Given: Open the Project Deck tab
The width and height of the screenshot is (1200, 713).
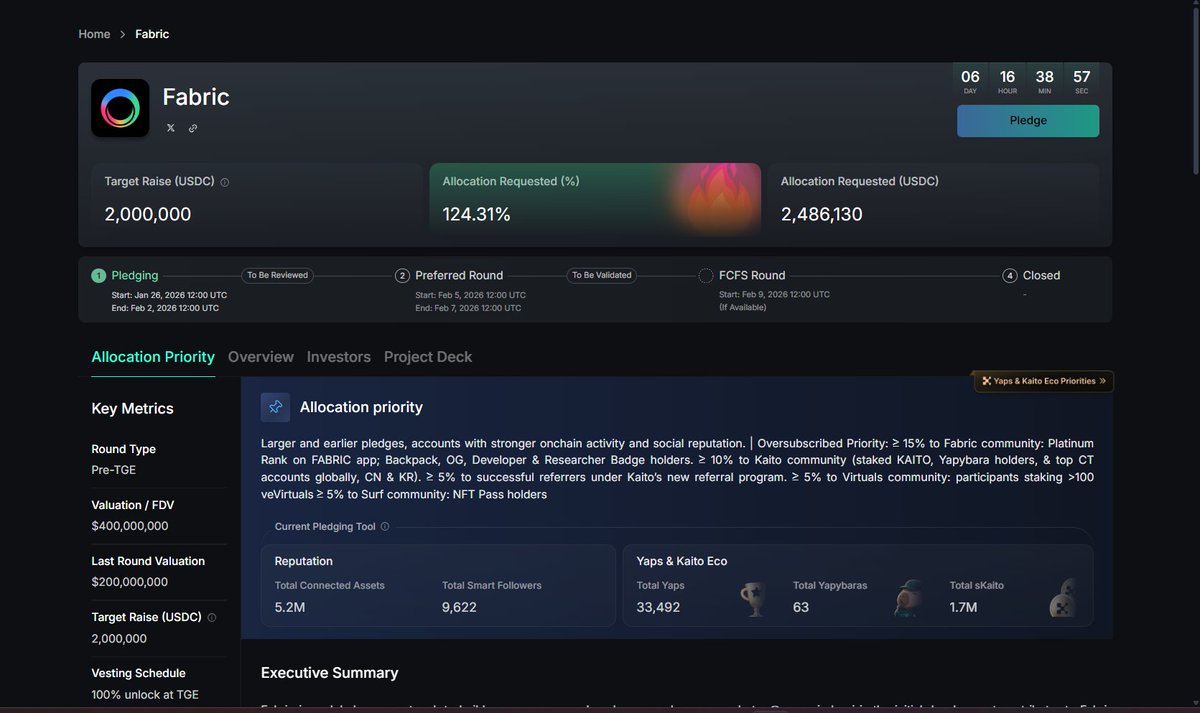Looking at the screenshot, I should [428, 357].
